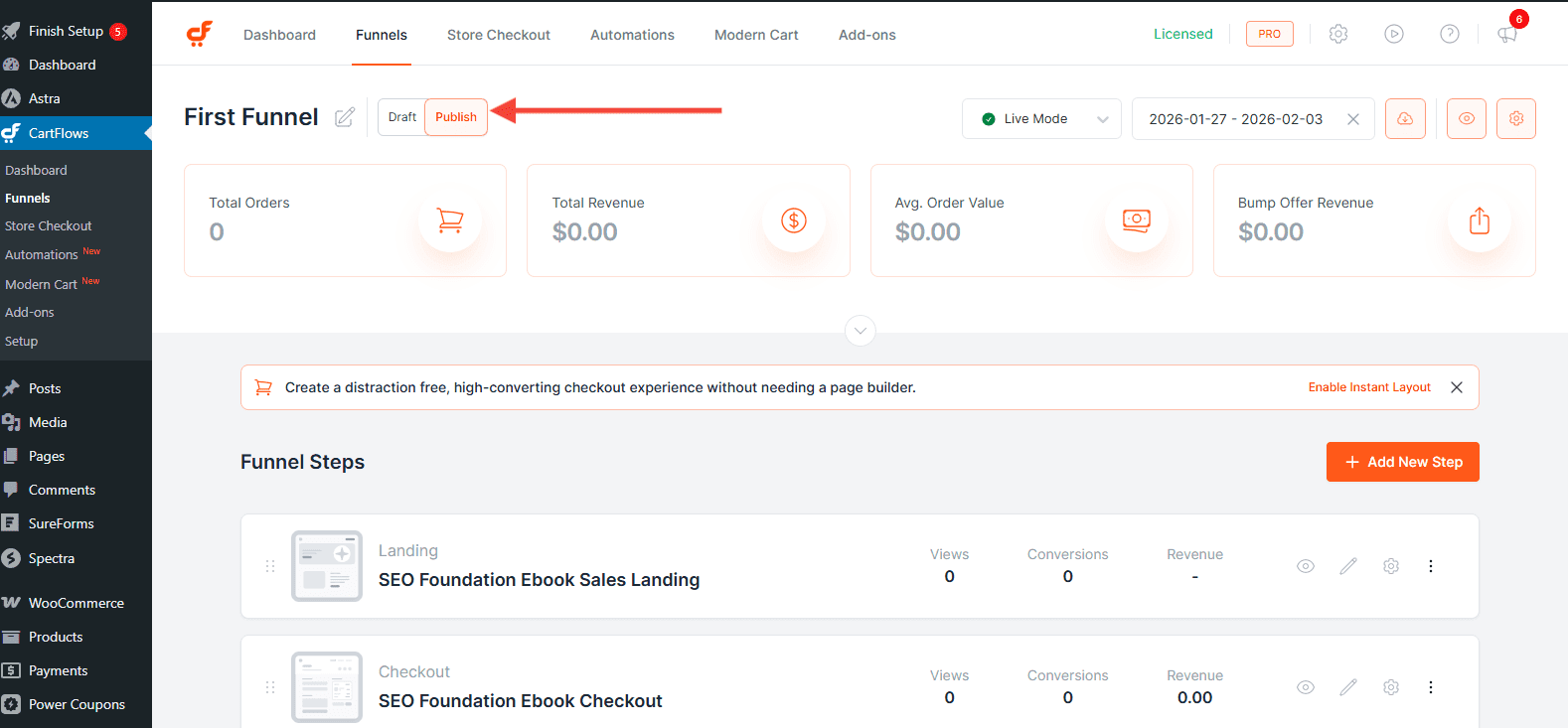The width and height of the screenshot is (1568, 728).
Task: Open the Store Checkout tab in top navigation
Action: click(499, 35)
